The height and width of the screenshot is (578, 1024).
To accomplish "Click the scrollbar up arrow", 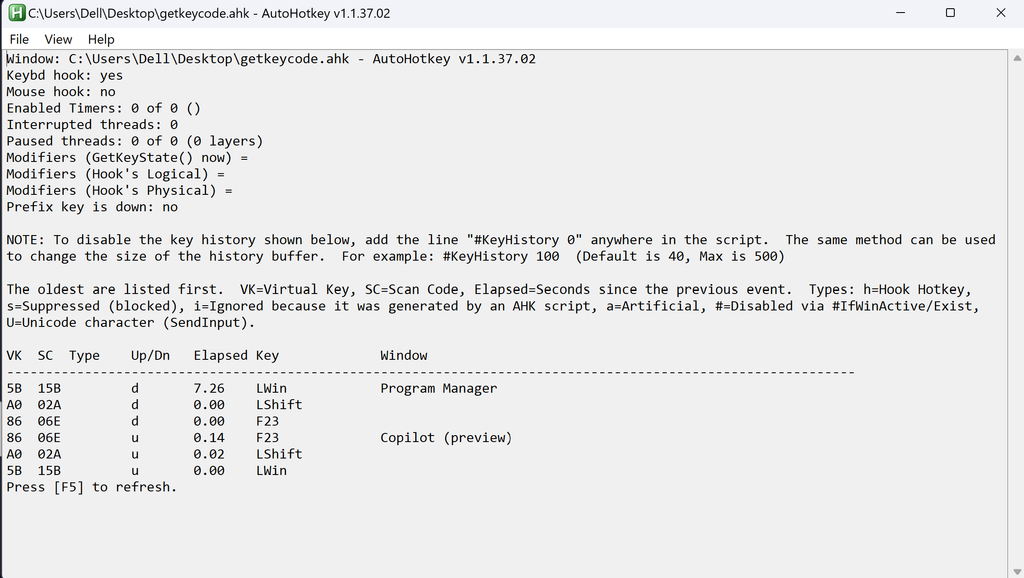I will pos(1015,60).
